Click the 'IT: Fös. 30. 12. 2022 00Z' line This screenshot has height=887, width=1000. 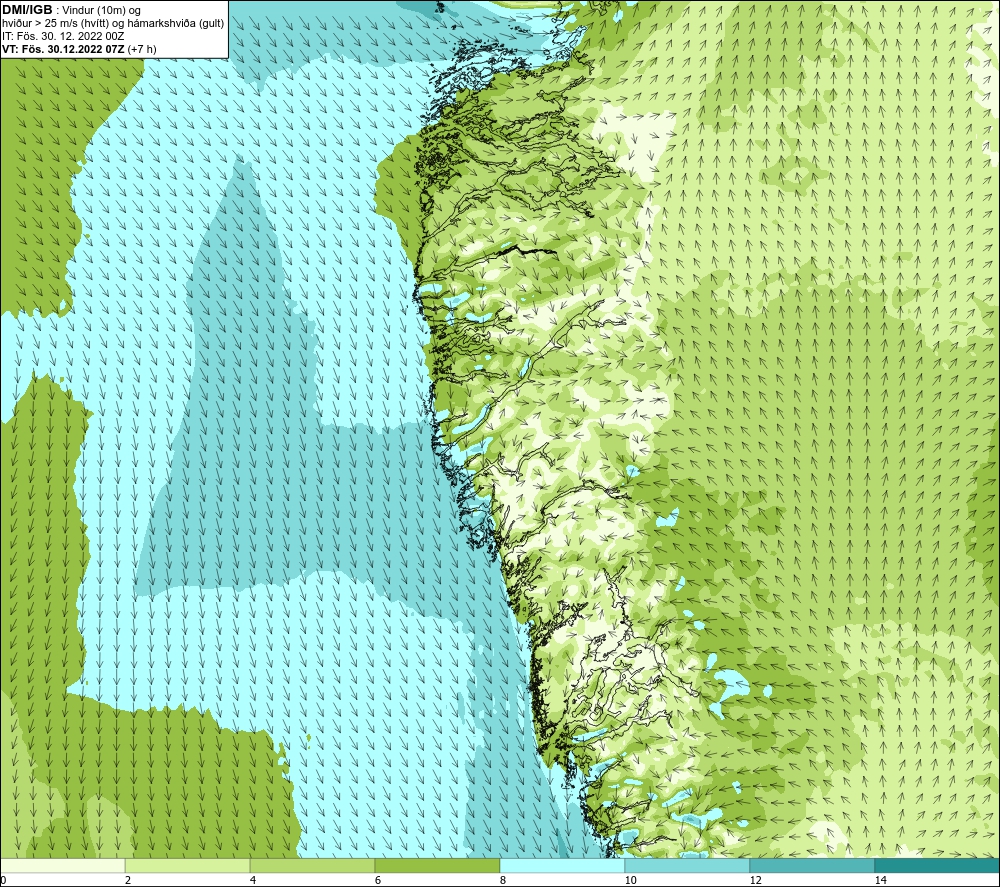click(x=63, y=36)
